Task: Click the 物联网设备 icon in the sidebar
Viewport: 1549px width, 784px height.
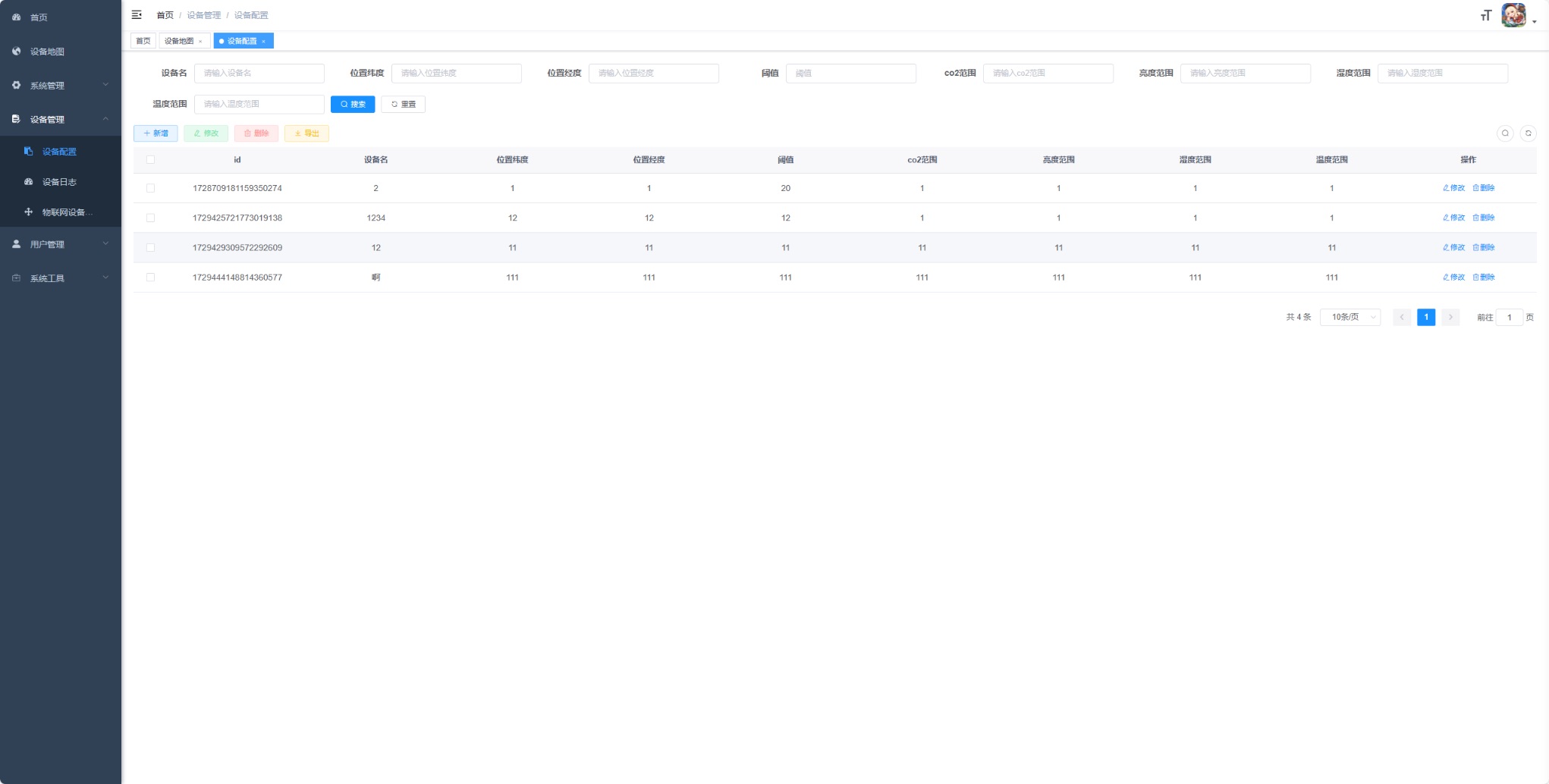Action: [x=29, y=212]
